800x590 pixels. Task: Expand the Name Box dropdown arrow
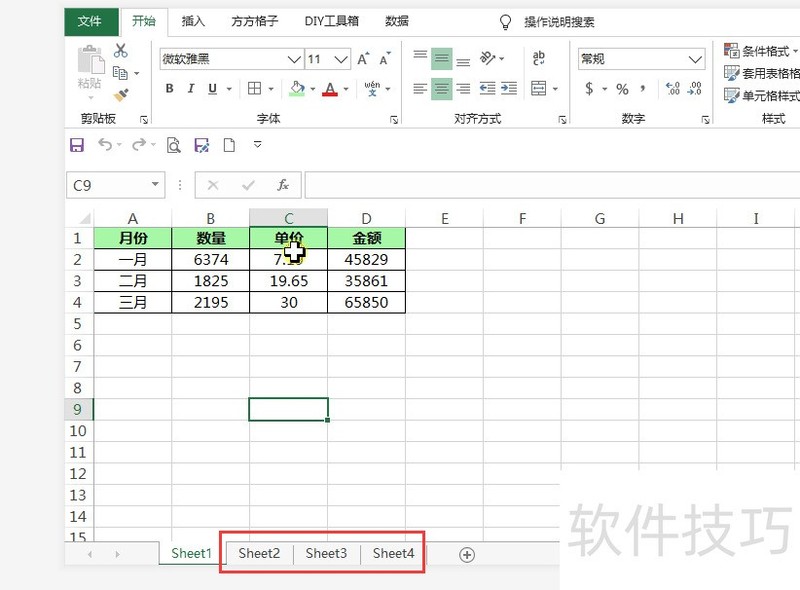pyautogui.click(x=155, y=184)
